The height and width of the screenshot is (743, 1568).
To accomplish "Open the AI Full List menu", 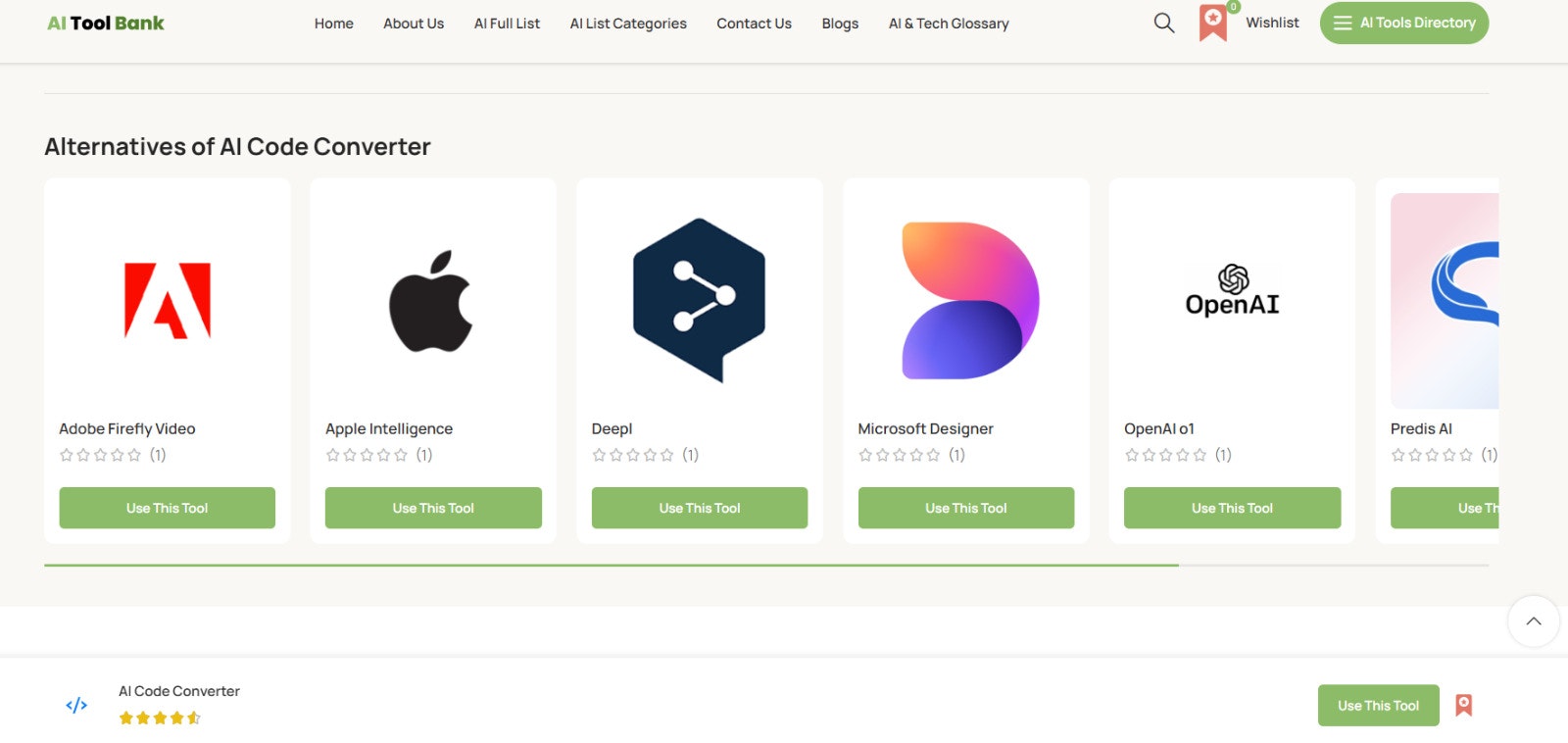I will (x=507, y=24).
